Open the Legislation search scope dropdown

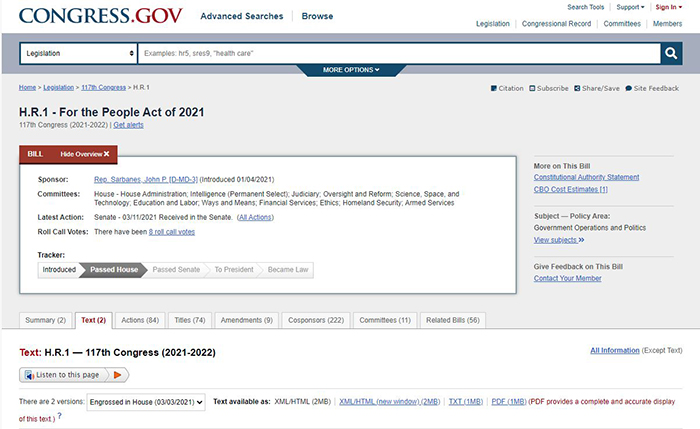click(x=79, y=53)
